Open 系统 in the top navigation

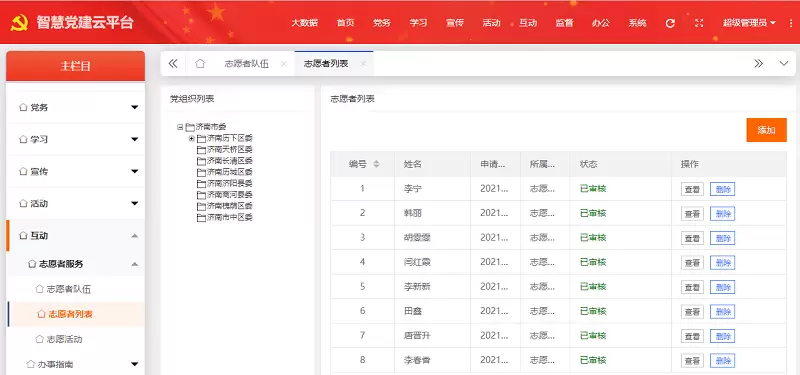click(637, 23)
